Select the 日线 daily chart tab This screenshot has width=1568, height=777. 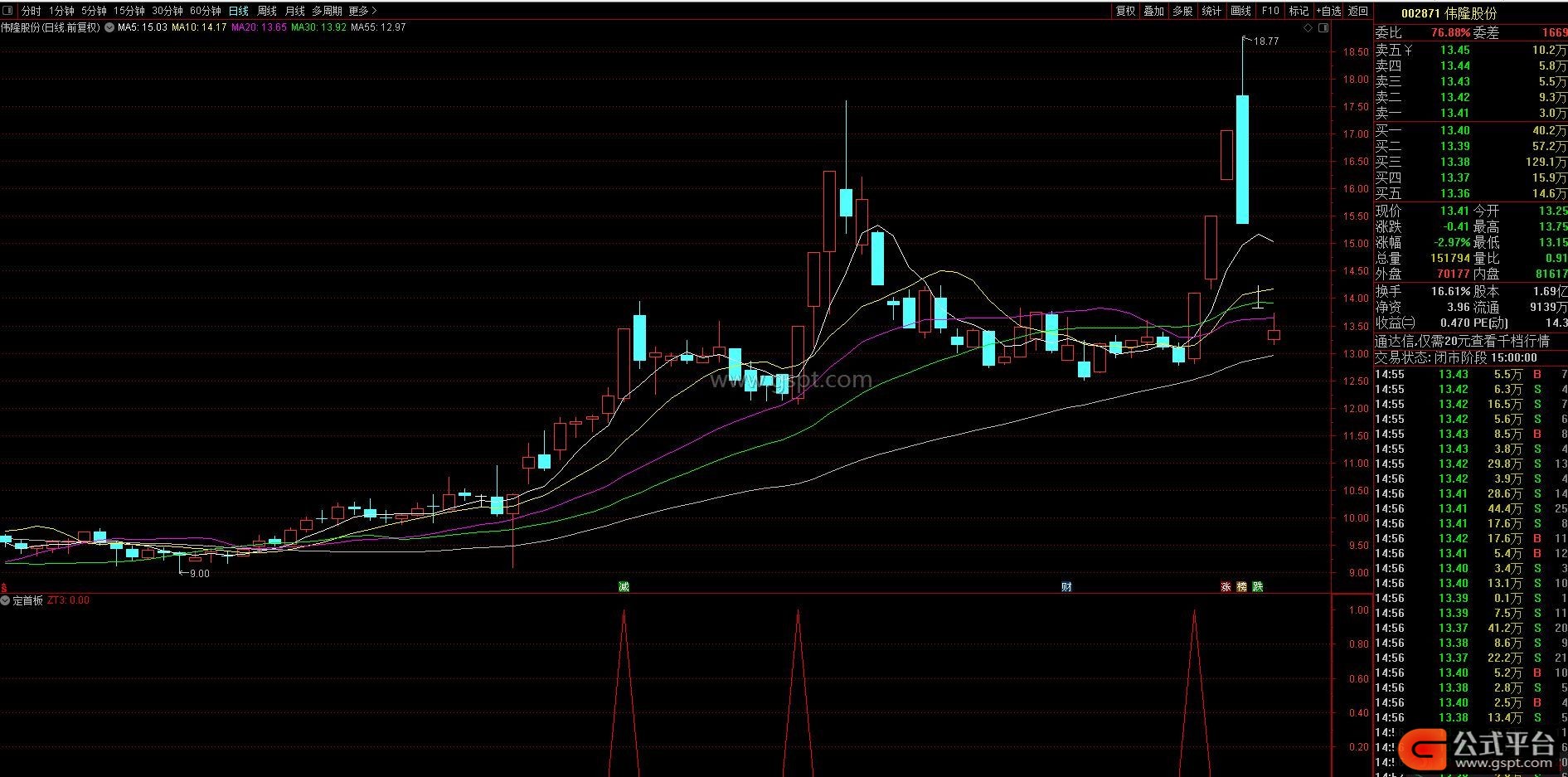tap(238, 11)
